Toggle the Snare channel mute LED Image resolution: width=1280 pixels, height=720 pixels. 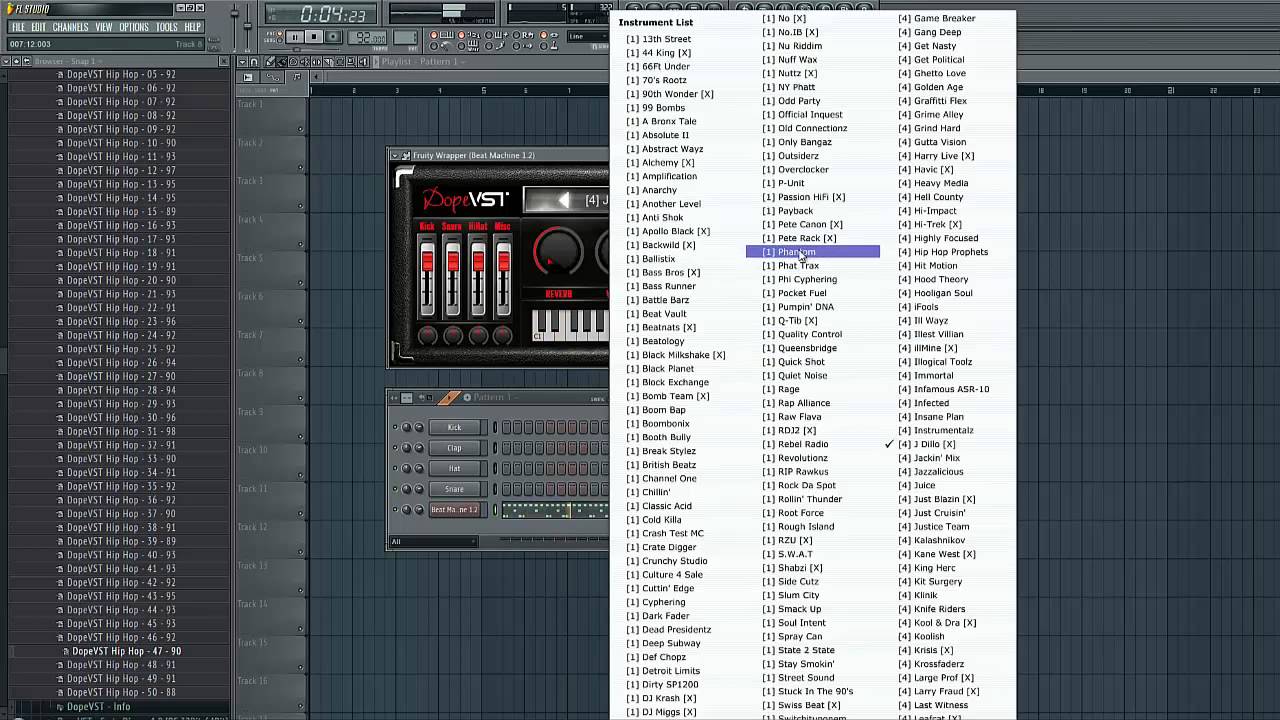395,489
